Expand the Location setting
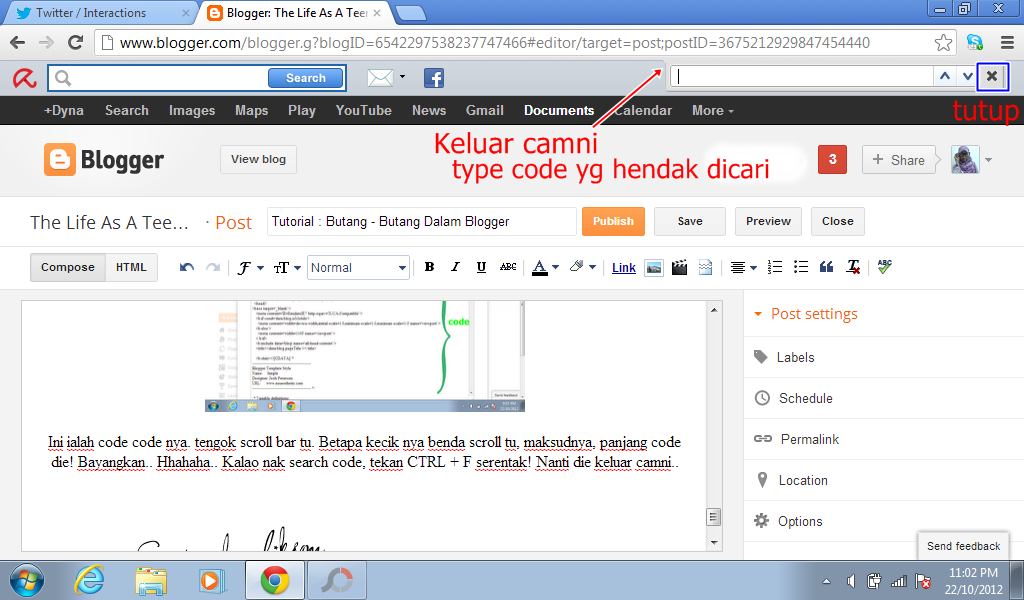1024x600 pixels. [792, 481]
